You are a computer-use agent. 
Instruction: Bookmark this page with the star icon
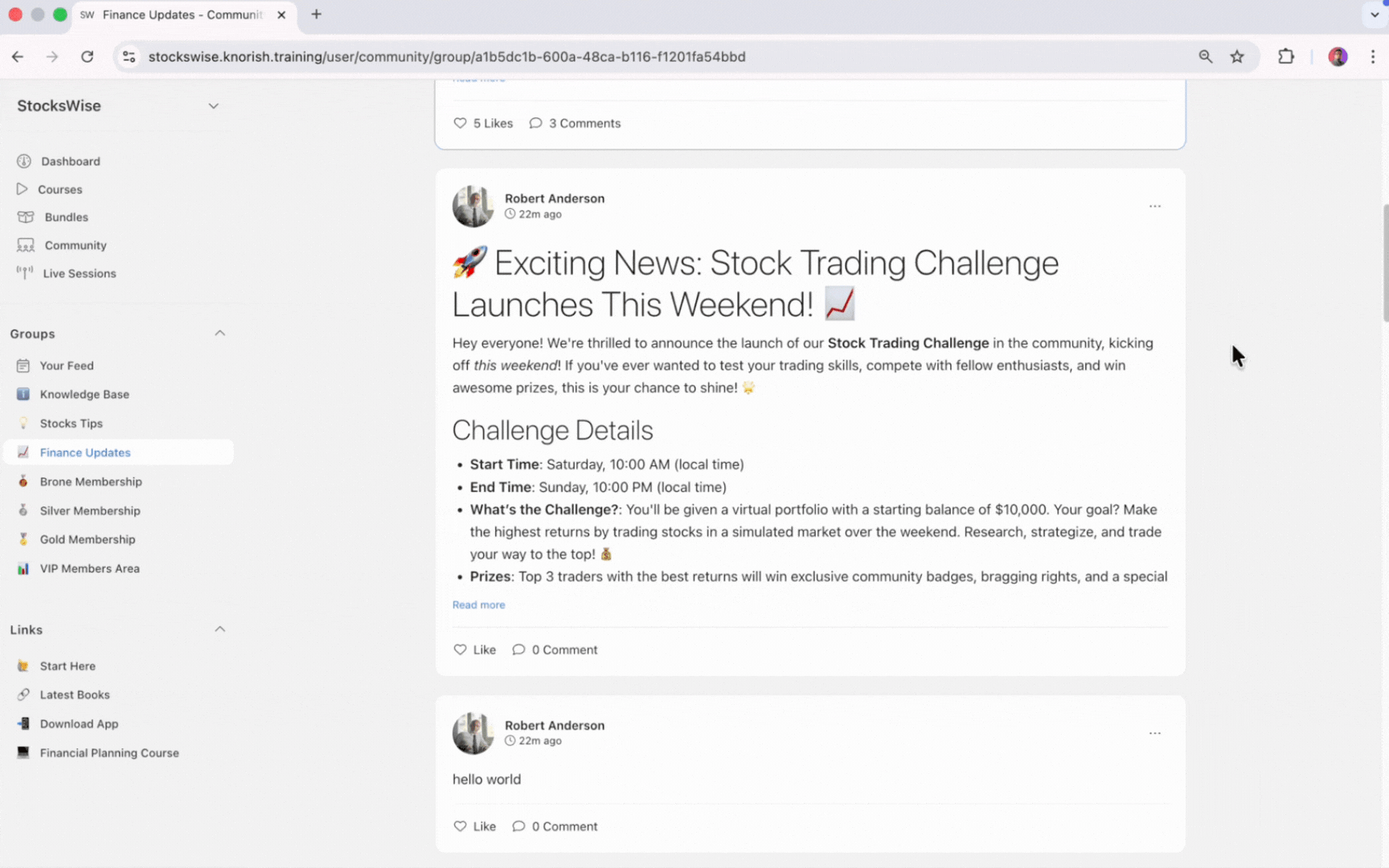click(1237, 56)
